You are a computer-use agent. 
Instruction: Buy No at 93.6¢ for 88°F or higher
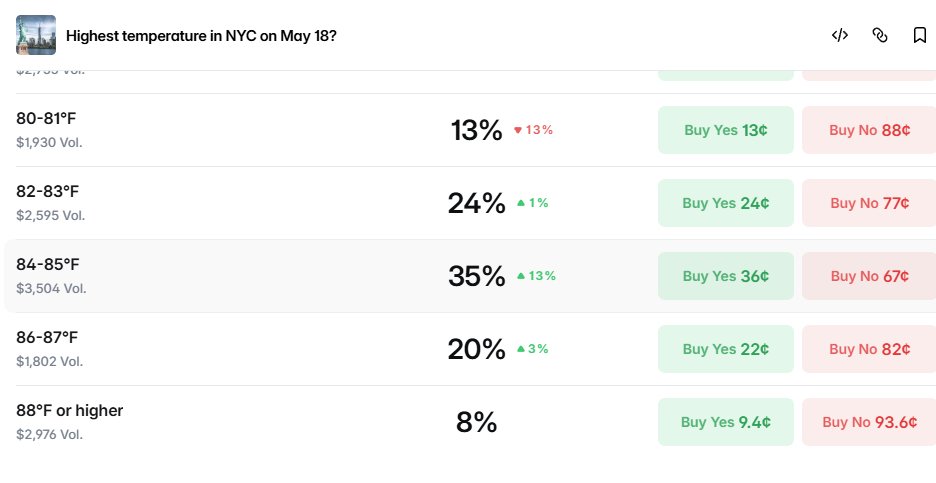coord(869,422)
